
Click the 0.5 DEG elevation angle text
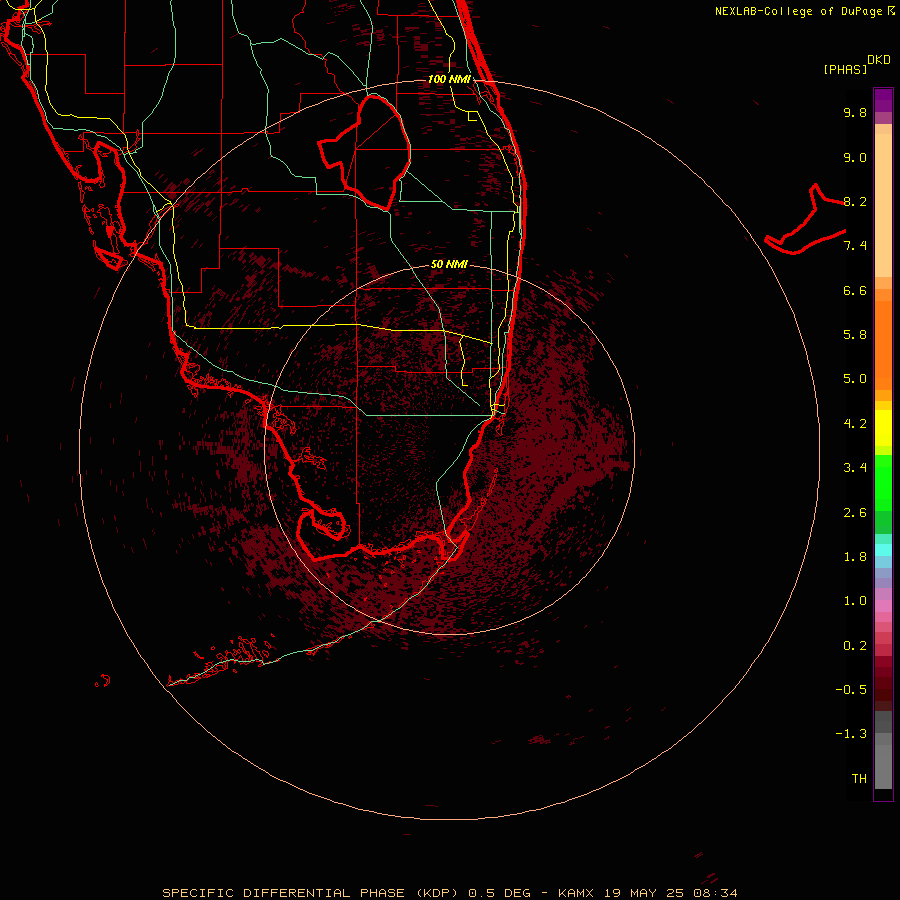point(499,893)
